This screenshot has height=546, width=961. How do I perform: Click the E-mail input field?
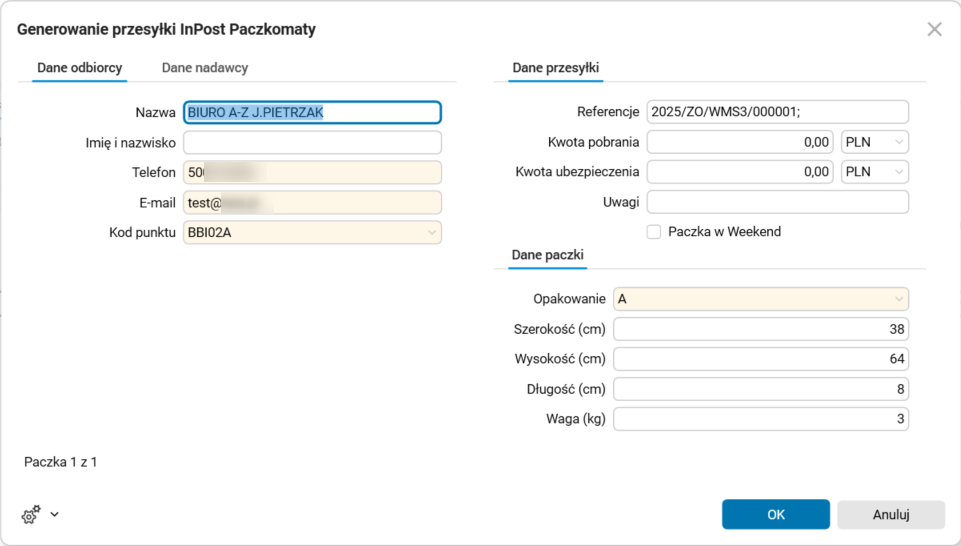pos(312,203)
